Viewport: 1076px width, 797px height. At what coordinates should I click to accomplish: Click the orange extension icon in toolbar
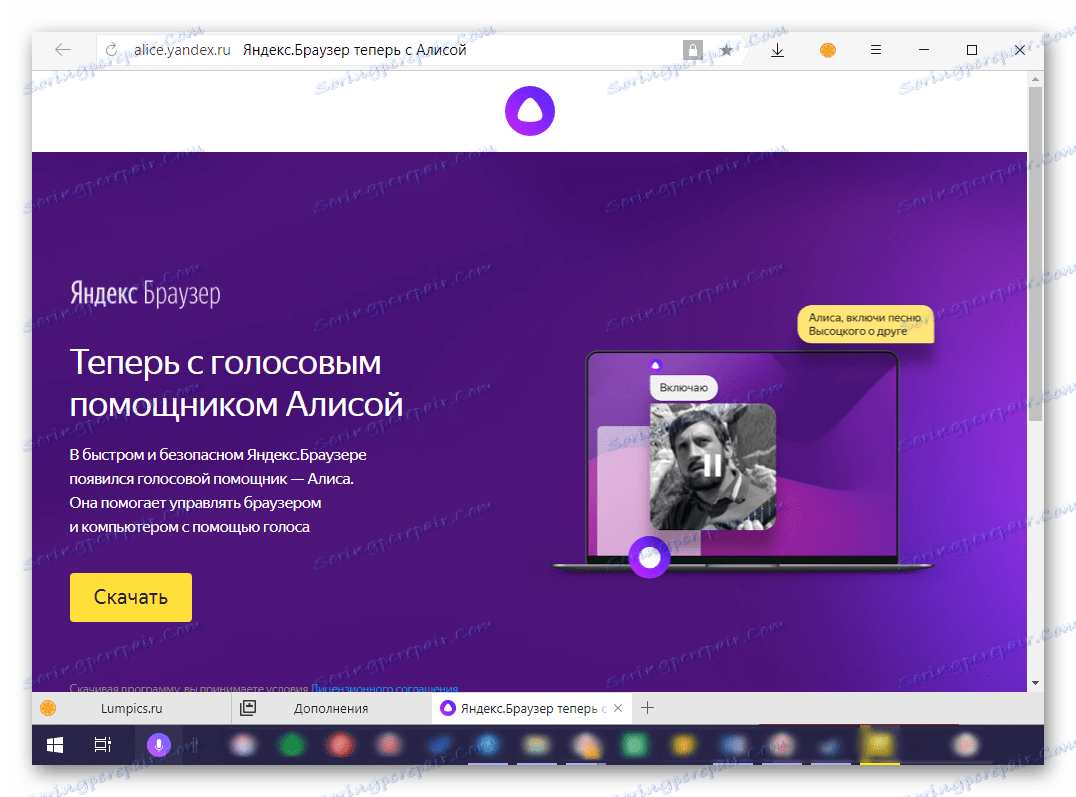[x=828, y=50]
